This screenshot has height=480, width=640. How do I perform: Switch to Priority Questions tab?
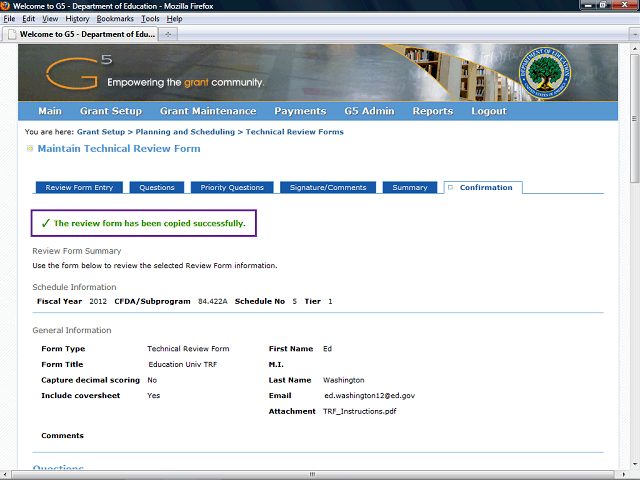tap(232, 187)
